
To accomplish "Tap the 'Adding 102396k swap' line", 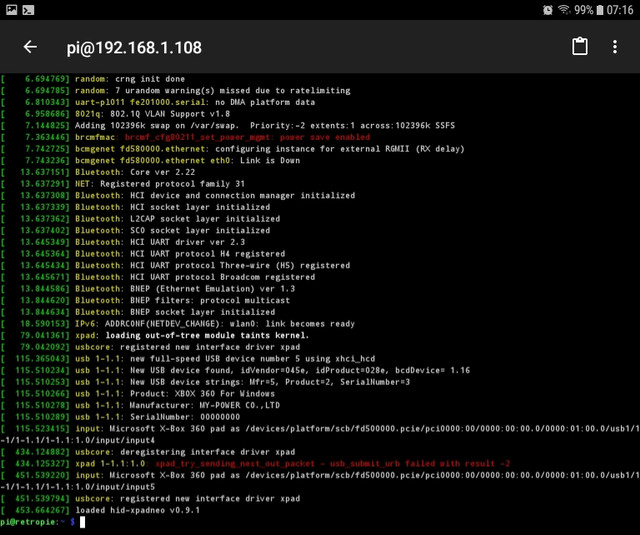I will tap(227, 125).
